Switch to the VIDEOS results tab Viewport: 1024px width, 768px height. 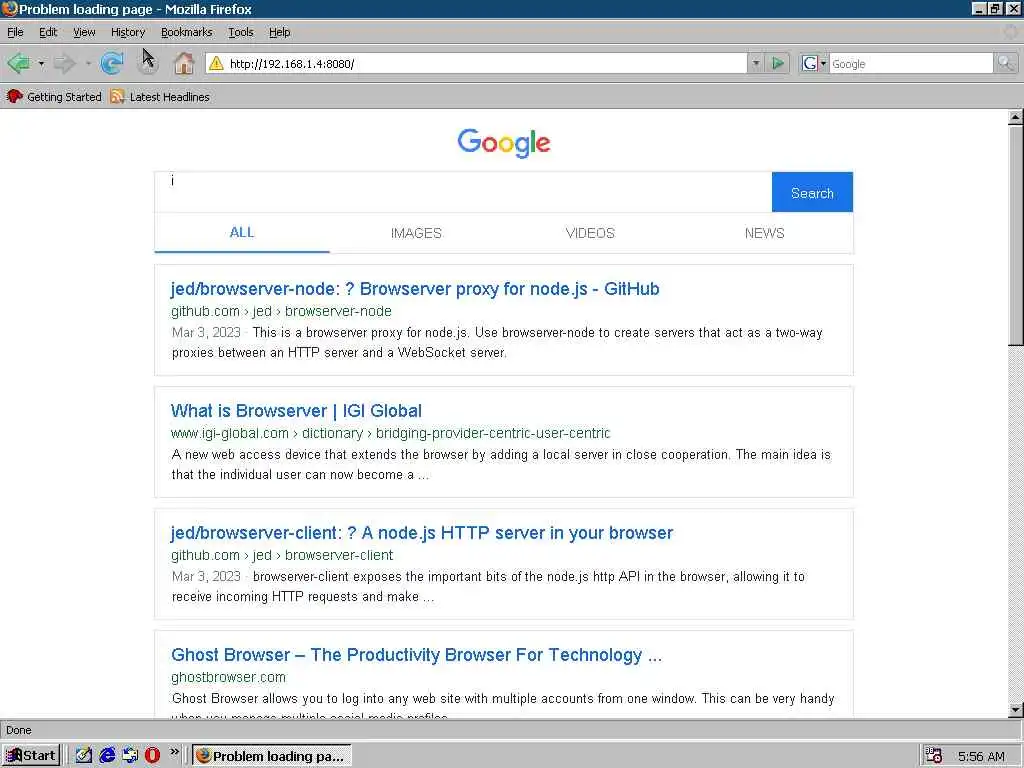[x=590, y=232]
